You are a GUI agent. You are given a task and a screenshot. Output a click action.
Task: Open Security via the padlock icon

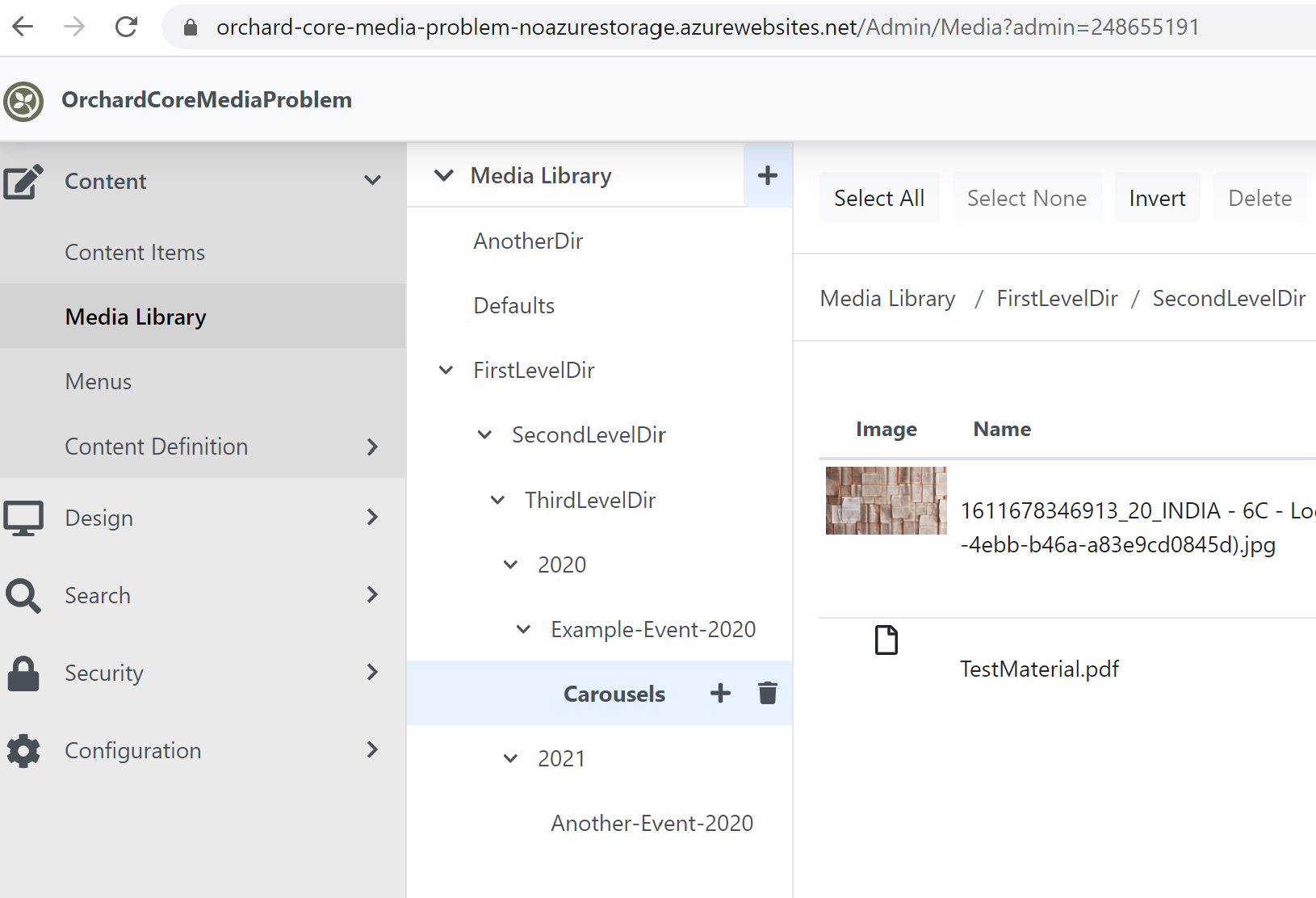click(23, 673)
